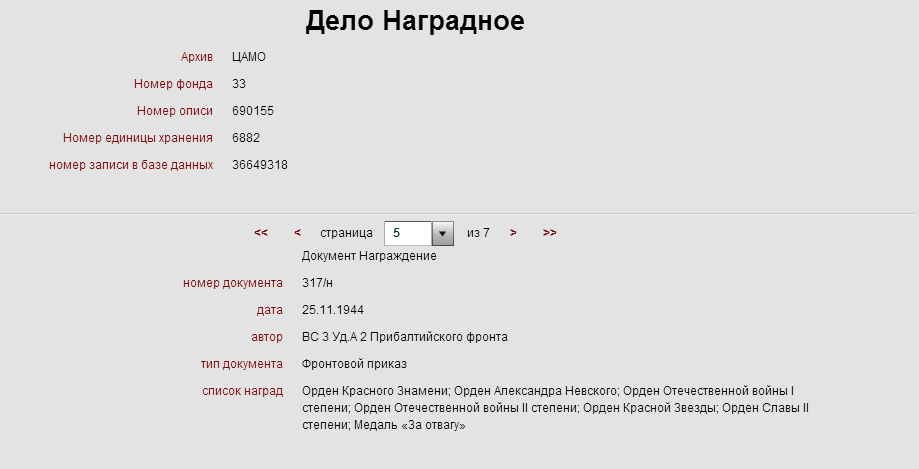Viewport: 919px width, 469px height.
Task: Go to previous page with < arrow
Action: tap(297, 233)
